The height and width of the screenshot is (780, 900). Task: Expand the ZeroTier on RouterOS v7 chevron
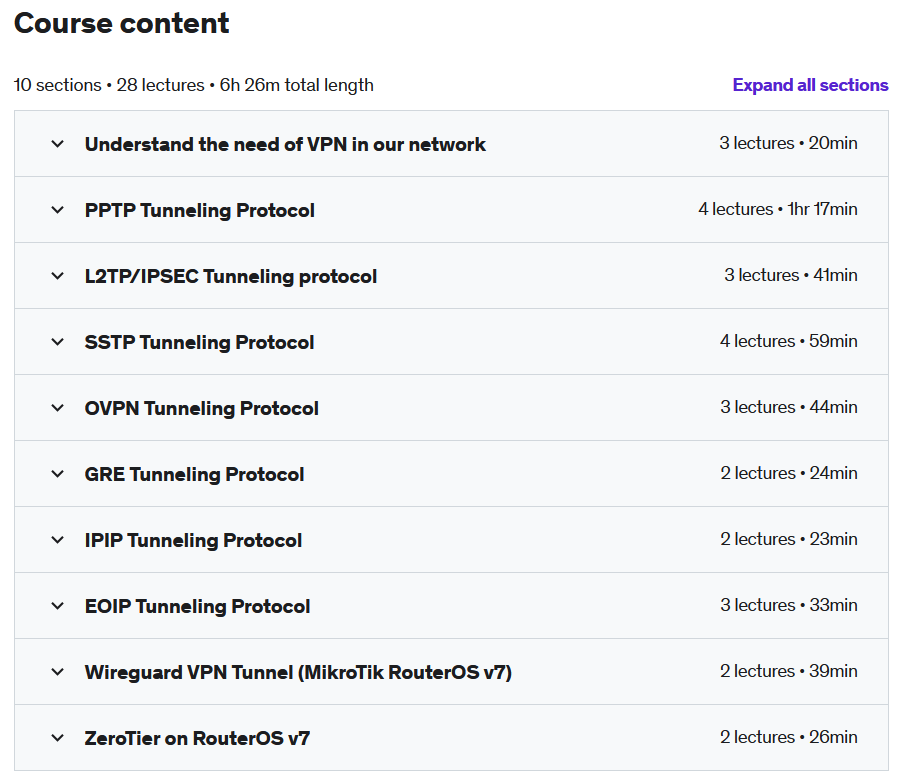click(x=57, y=738)
